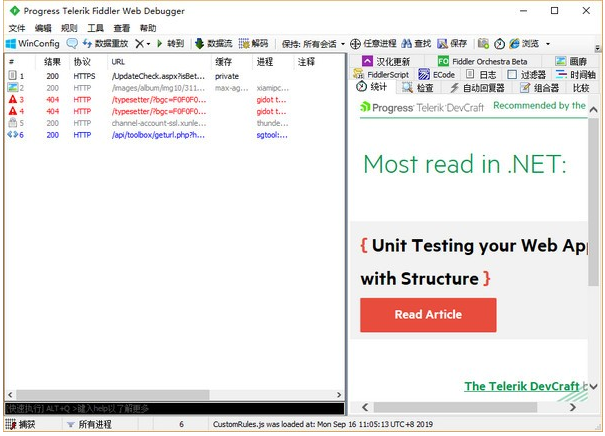Viewport: 605px width, 436px height.
Task: Click in the QuickExec command box
Action: 174,408
